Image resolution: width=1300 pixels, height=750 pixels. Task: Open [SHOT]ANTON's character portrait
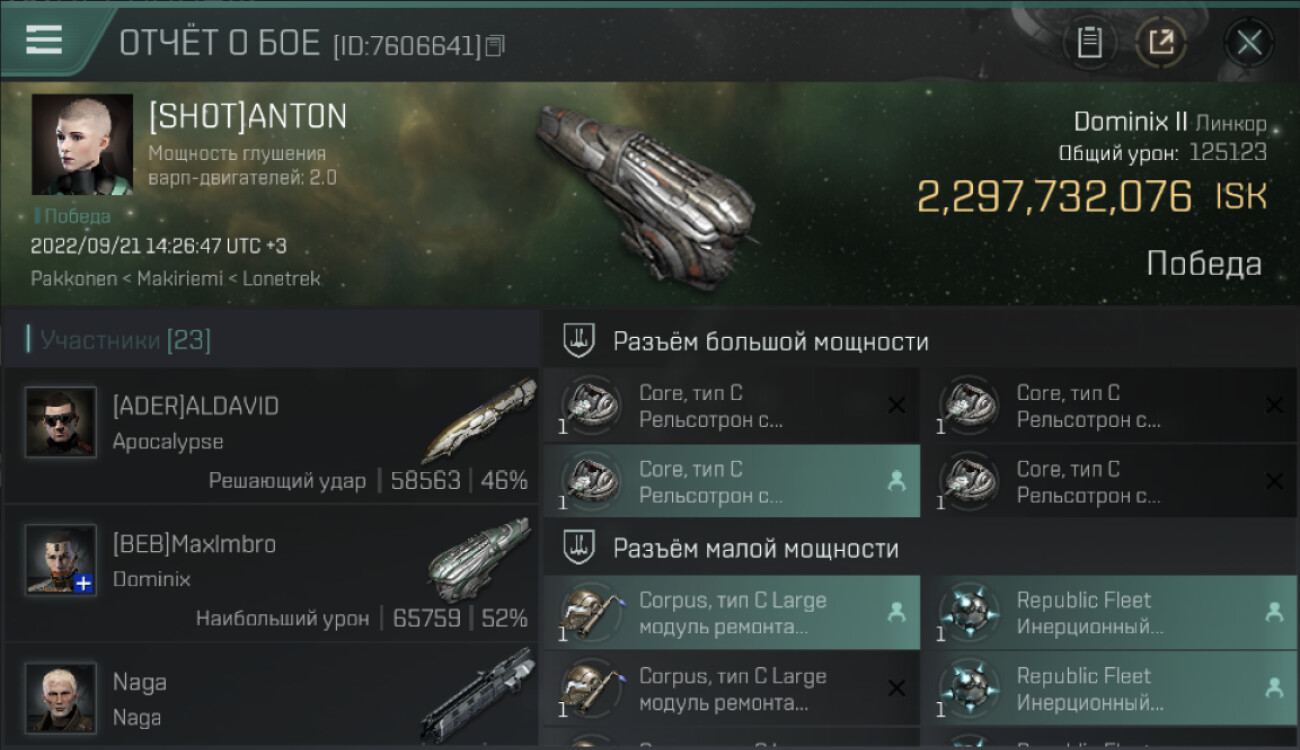coord(82,144)
